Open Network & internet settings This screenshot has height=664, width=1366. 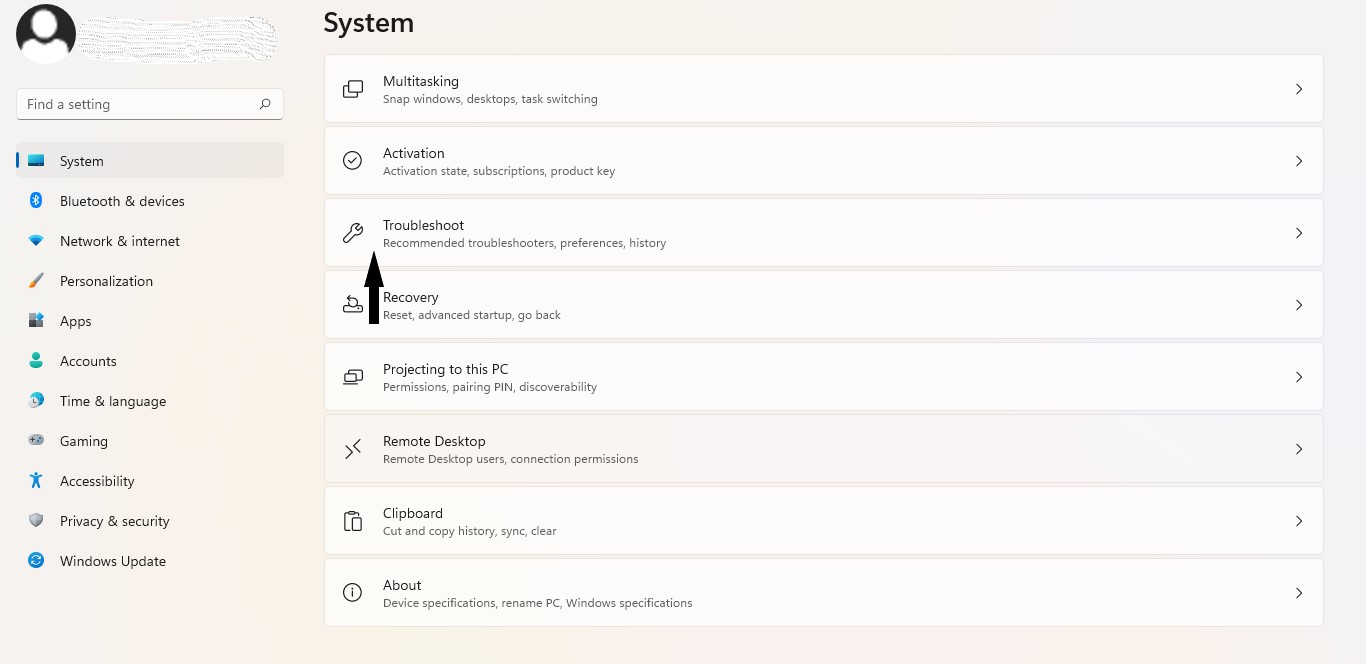[x=120, y=241]
